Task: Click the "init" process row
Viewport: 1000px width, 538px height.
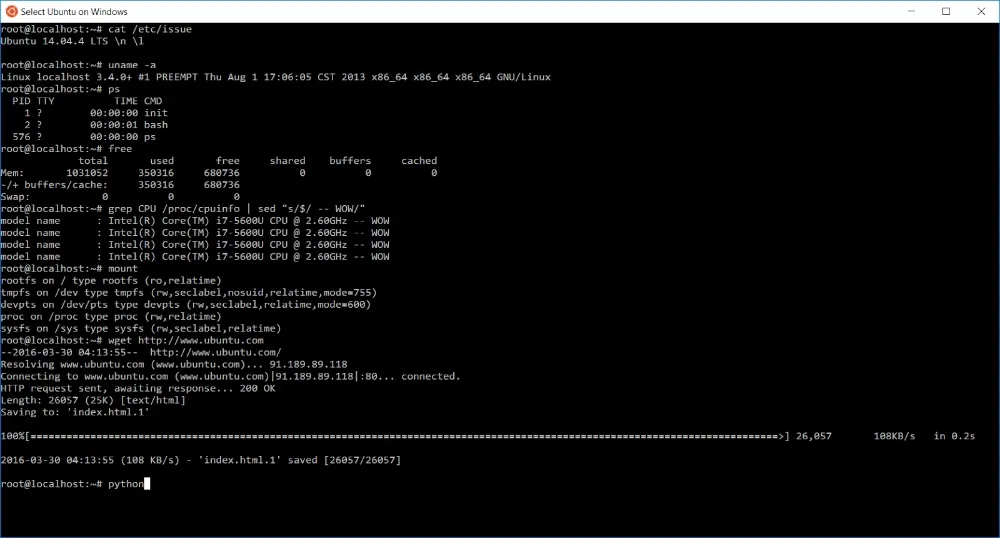Action: click(96, 113)
